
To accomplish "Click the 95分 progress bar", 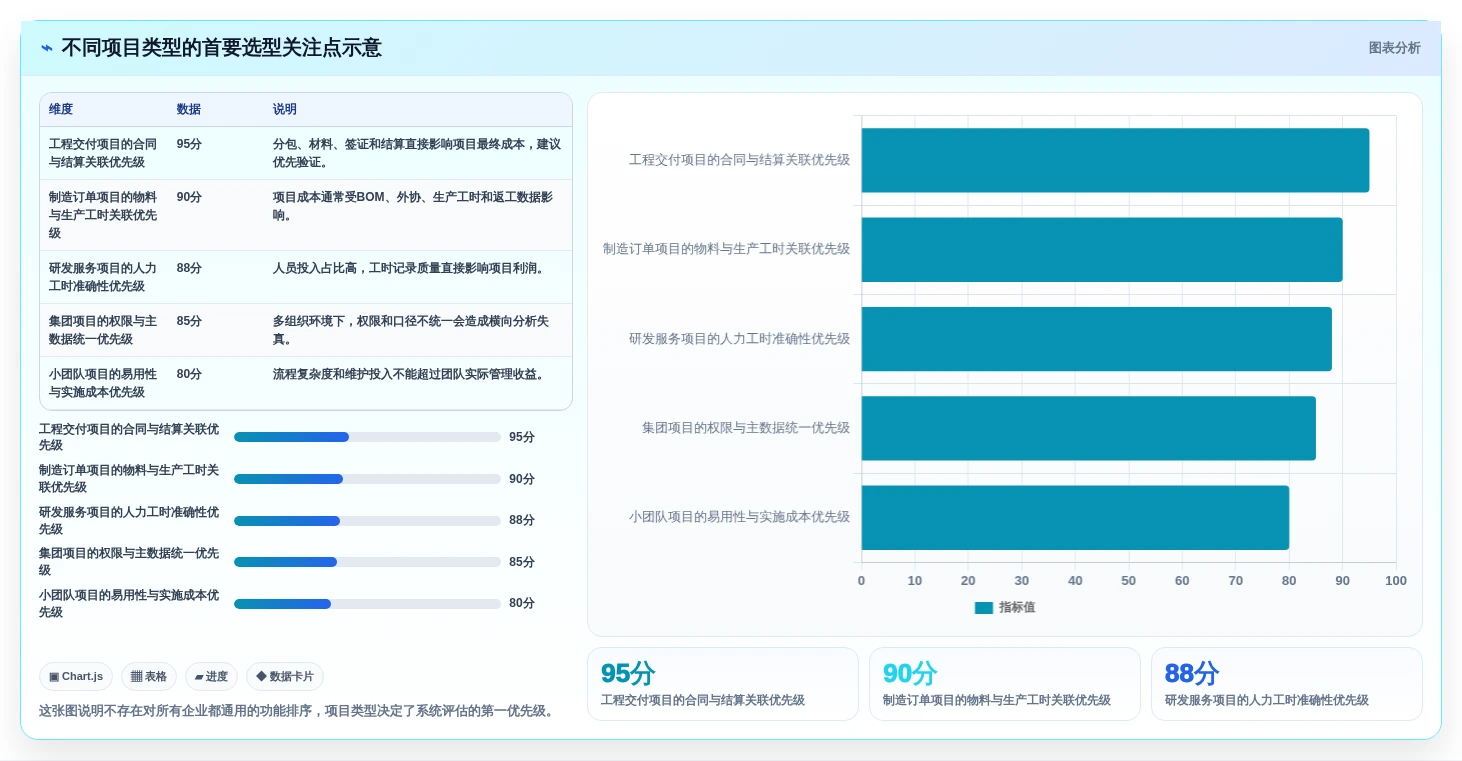I will point(367,437).
